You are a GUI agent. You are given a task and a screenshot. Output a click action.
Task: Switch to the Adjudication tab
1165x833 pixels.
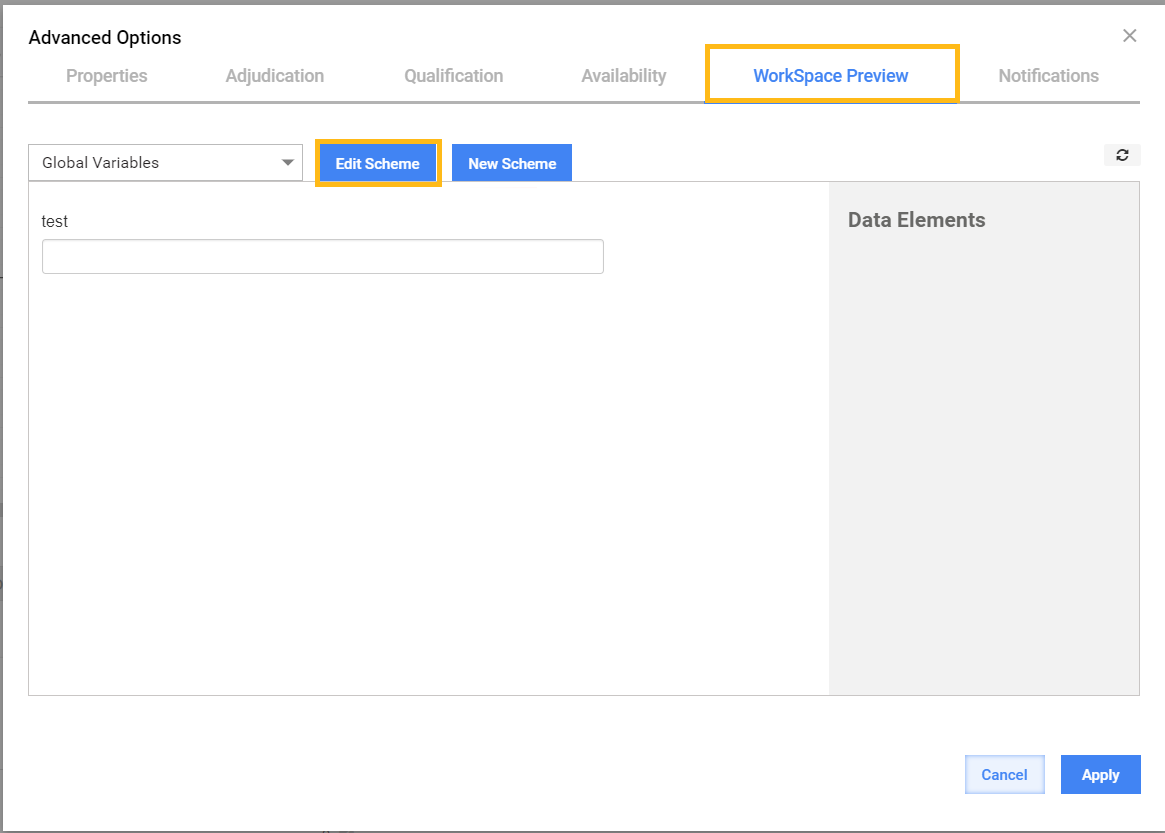(x=275, y=76)
